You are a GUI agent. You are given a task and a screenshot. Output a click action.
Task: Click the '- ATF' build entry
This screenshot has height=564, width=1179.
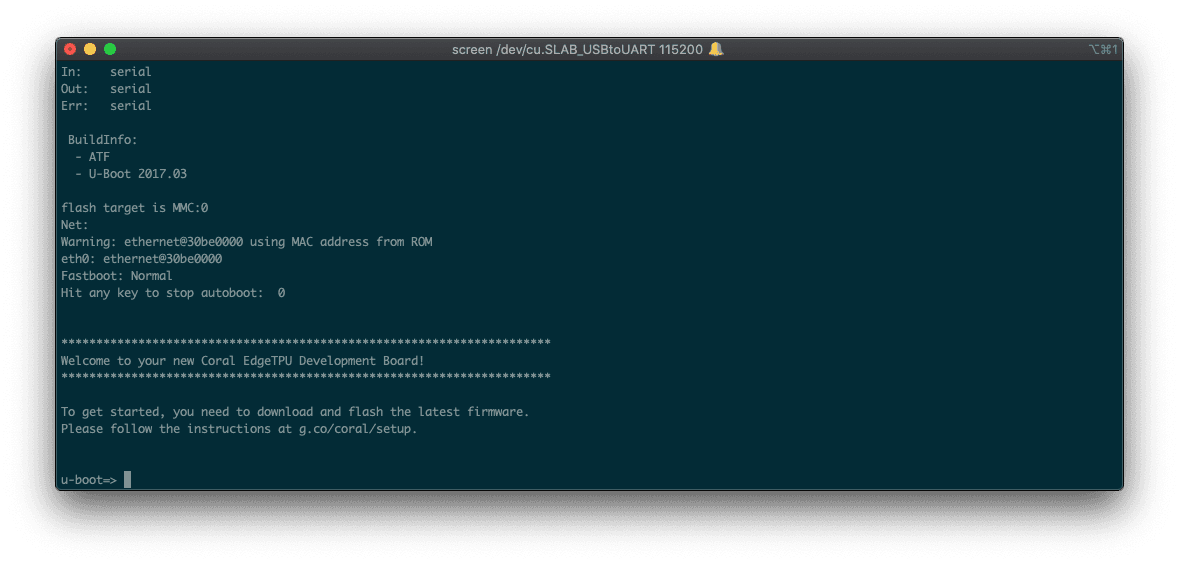(95, 157)
